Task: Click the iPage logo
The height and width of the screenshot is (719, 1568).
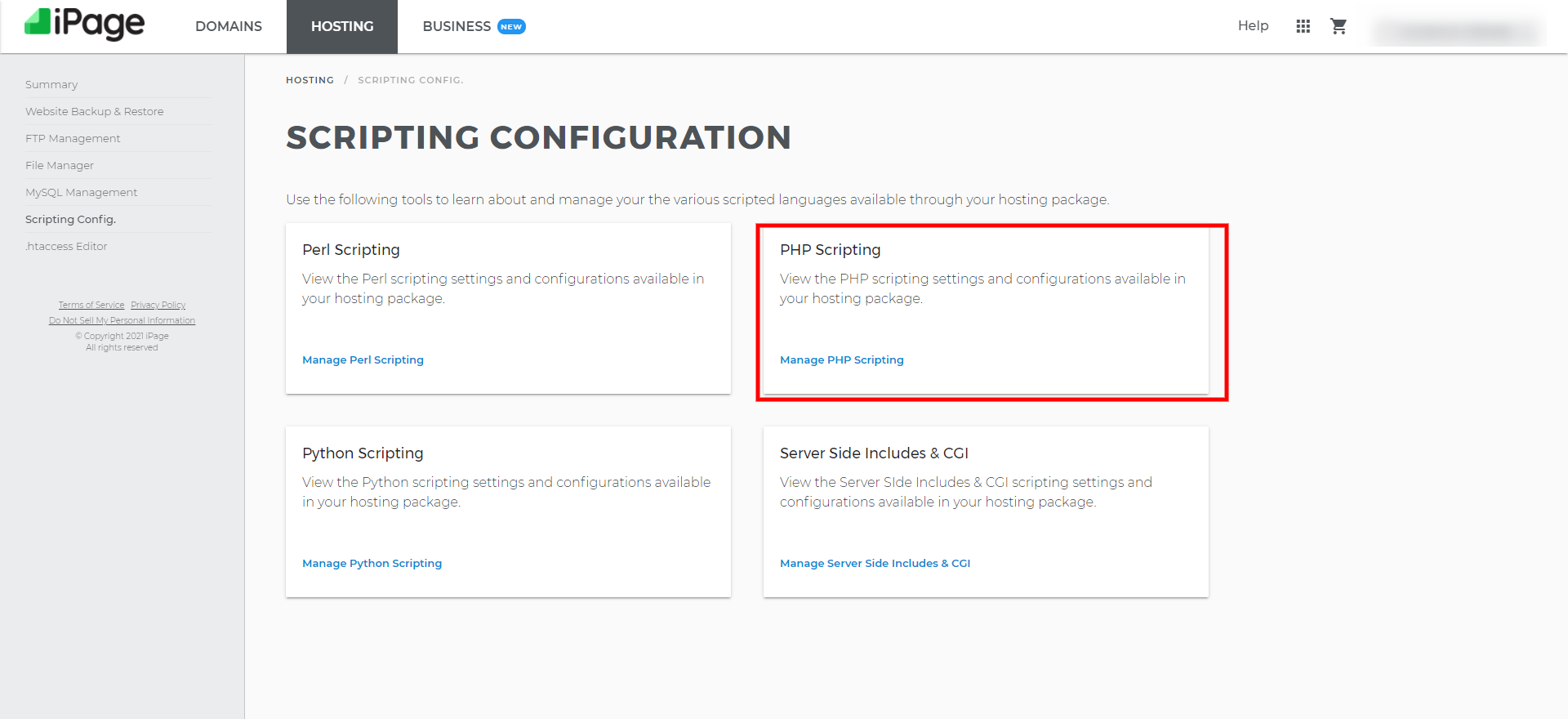Action: [x=85, y=25]
